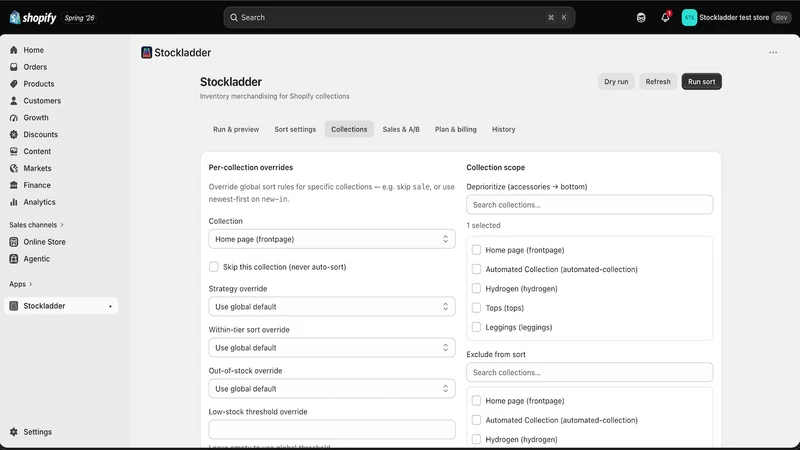Click the Markets globe icon
Screen dimensions: 800x450
(14, 168)
